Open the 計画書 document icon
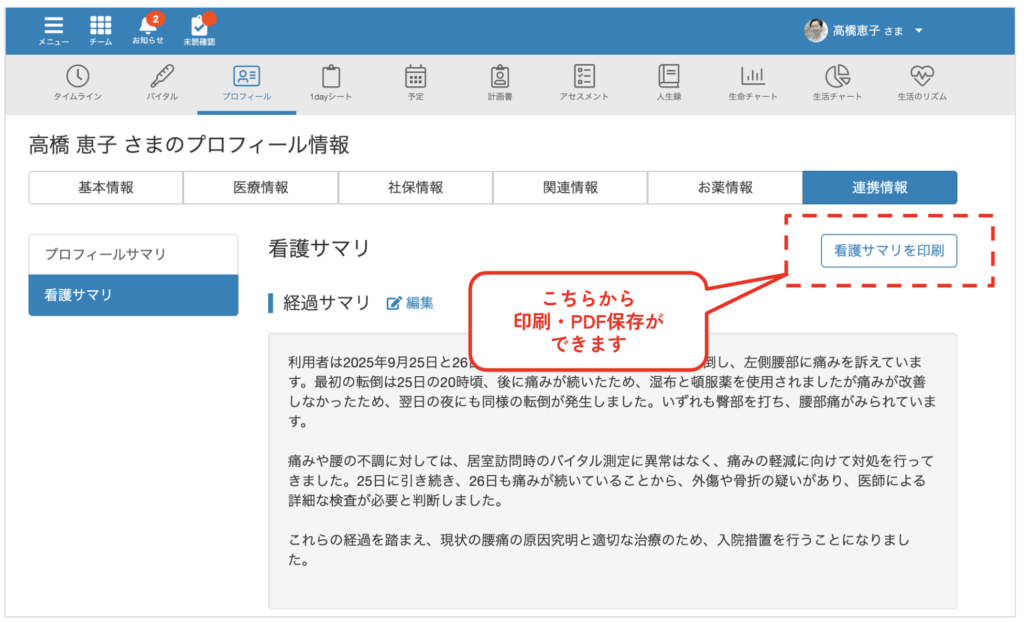 [500, 77]
